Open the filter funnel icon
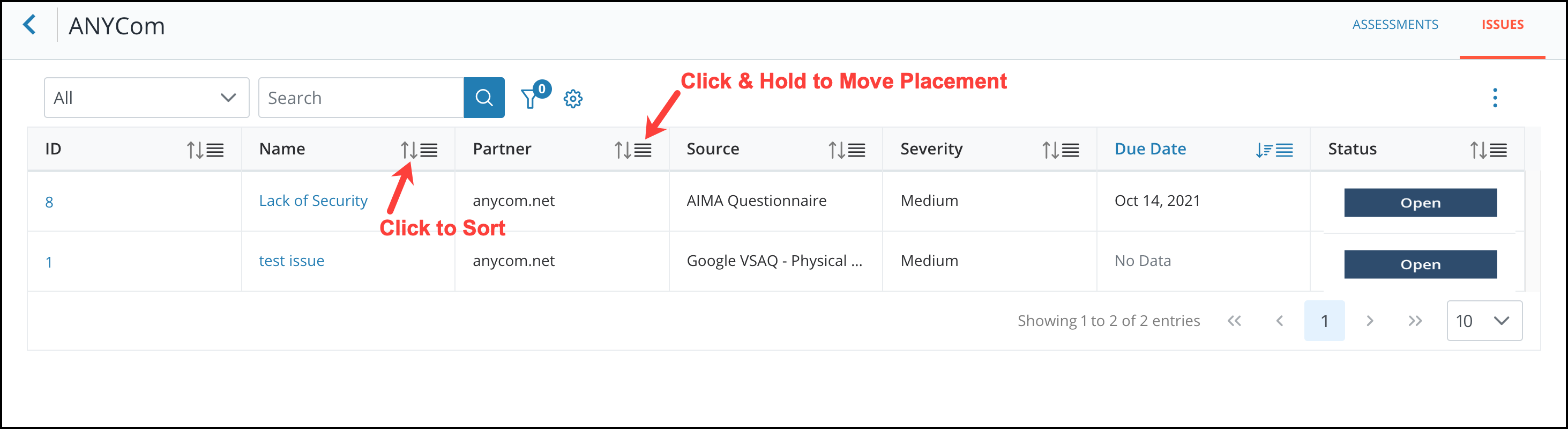 point(529,98)
